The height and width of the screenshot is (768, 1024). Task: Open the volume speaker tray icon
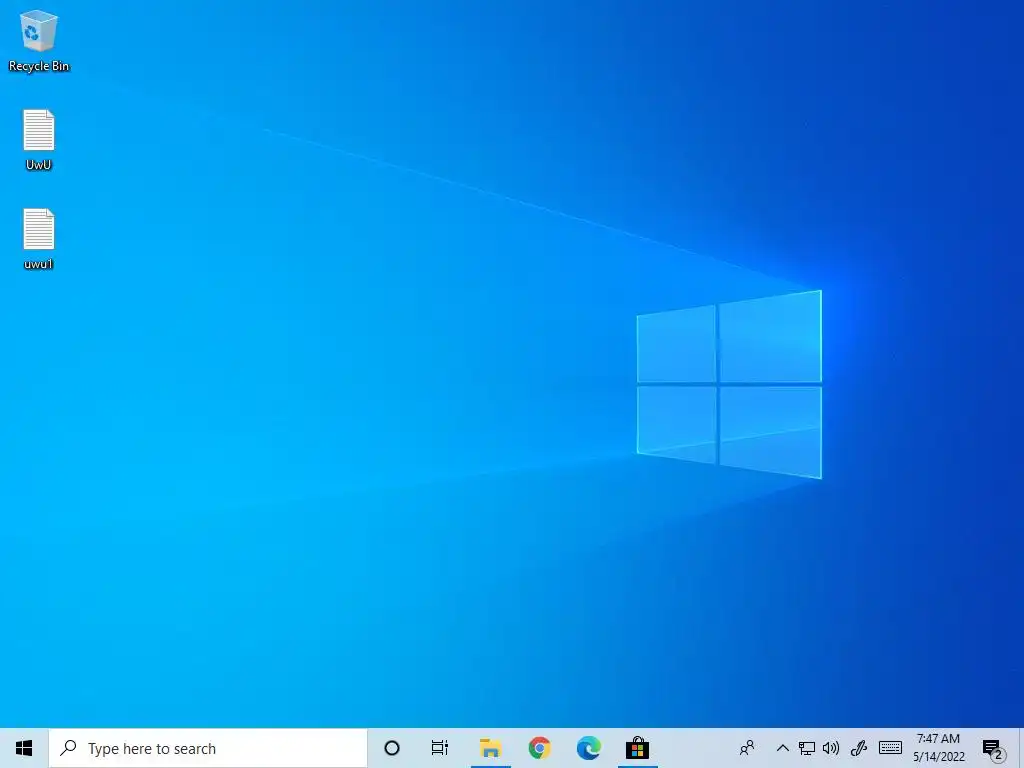point(831,748)
